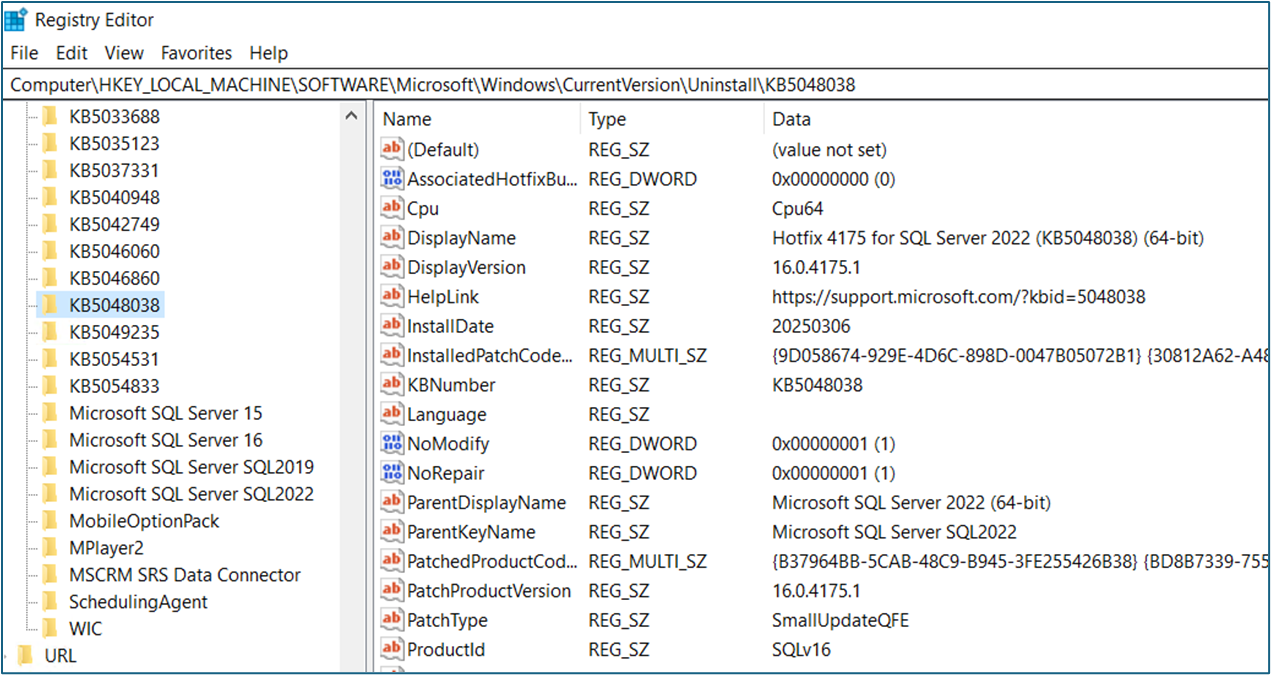Click string icon of Cpu value
Viewport: 1271px width, 675px height.
[392, 209]
